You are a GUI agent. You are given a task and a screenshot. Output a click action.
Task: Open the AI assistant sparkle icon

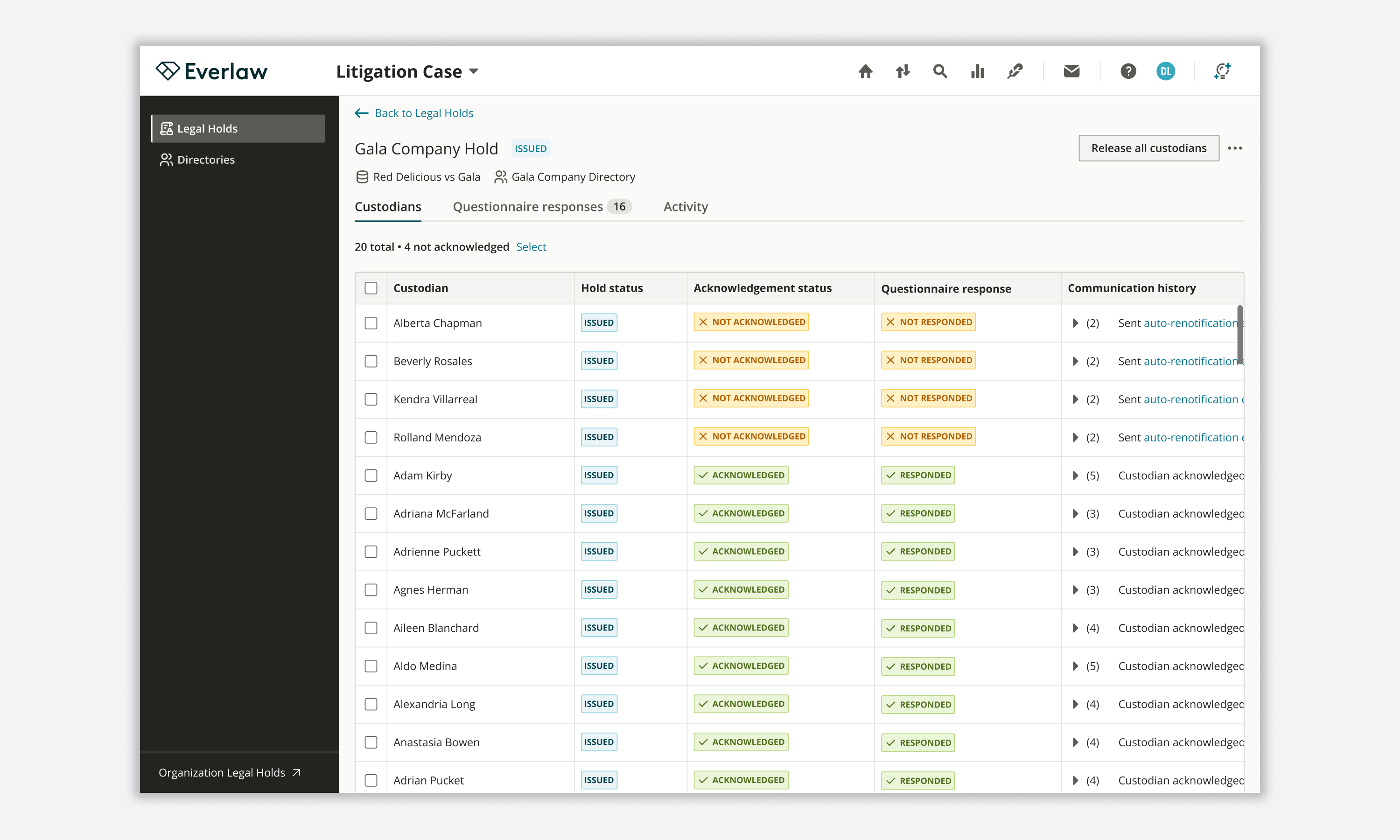1222,71
